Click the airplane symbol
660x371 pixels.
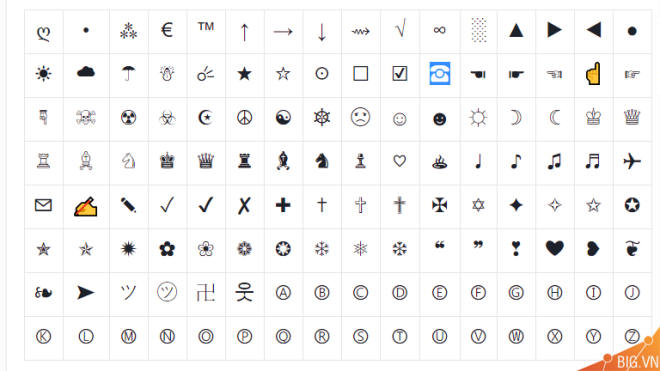(631, 161)
